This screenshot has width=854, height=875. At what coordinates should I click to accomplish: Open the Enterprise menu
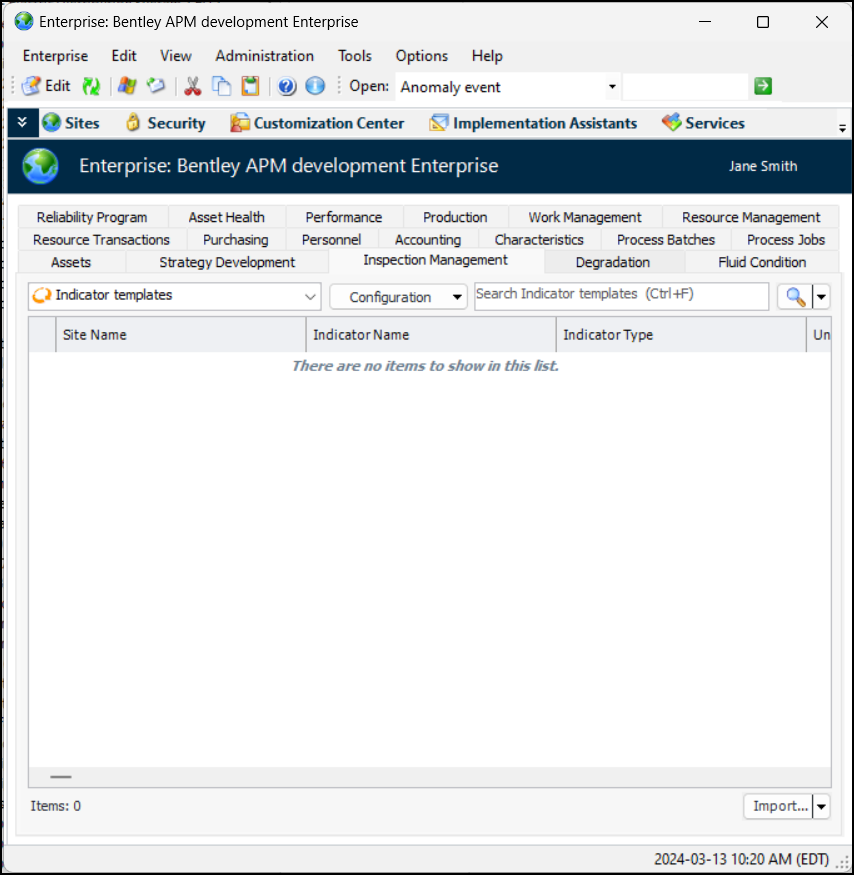pyautogui.click(x=55, y=56)
